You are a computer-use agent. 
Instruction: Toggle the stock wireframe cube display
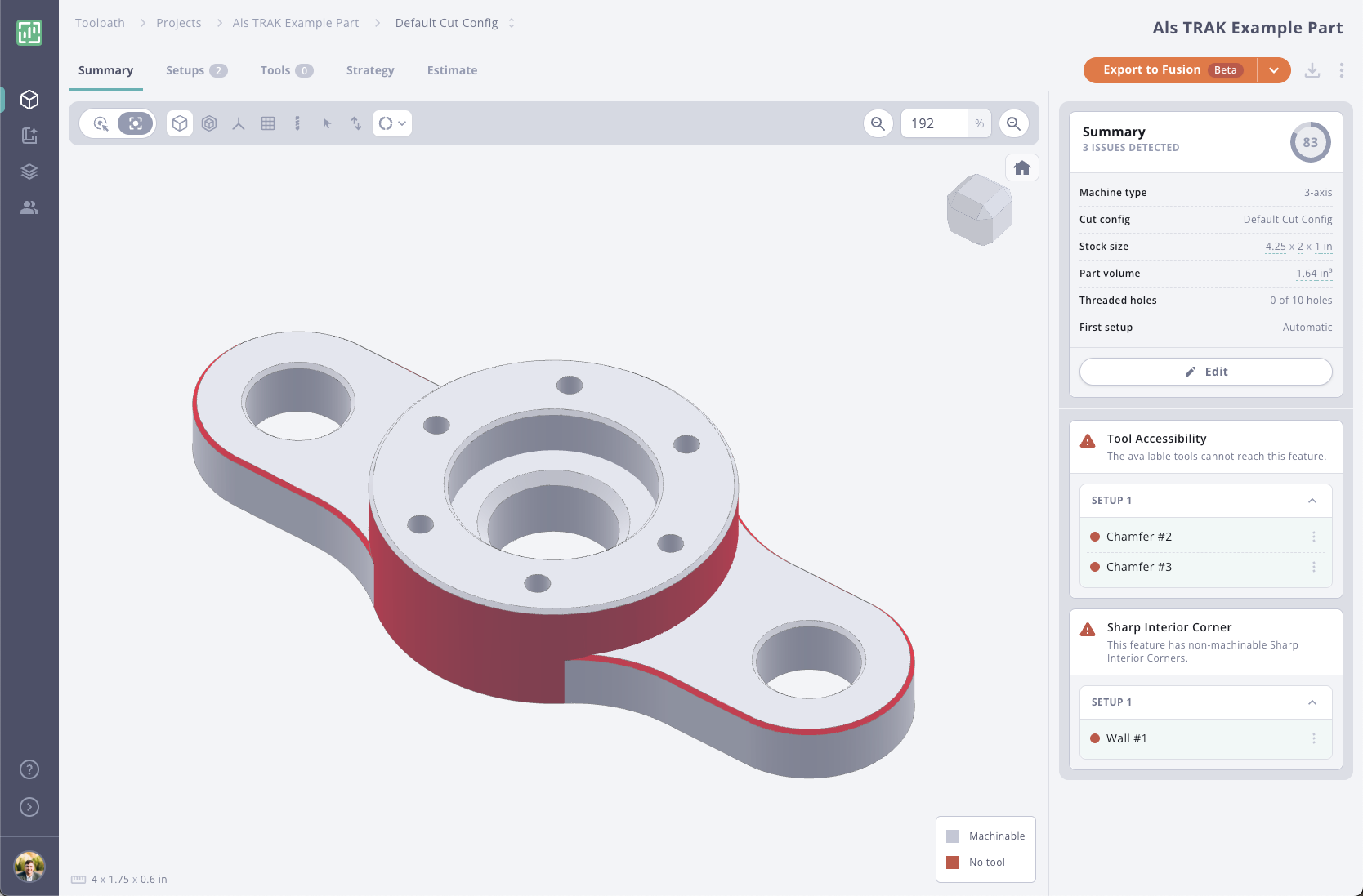tap(209, 123)
